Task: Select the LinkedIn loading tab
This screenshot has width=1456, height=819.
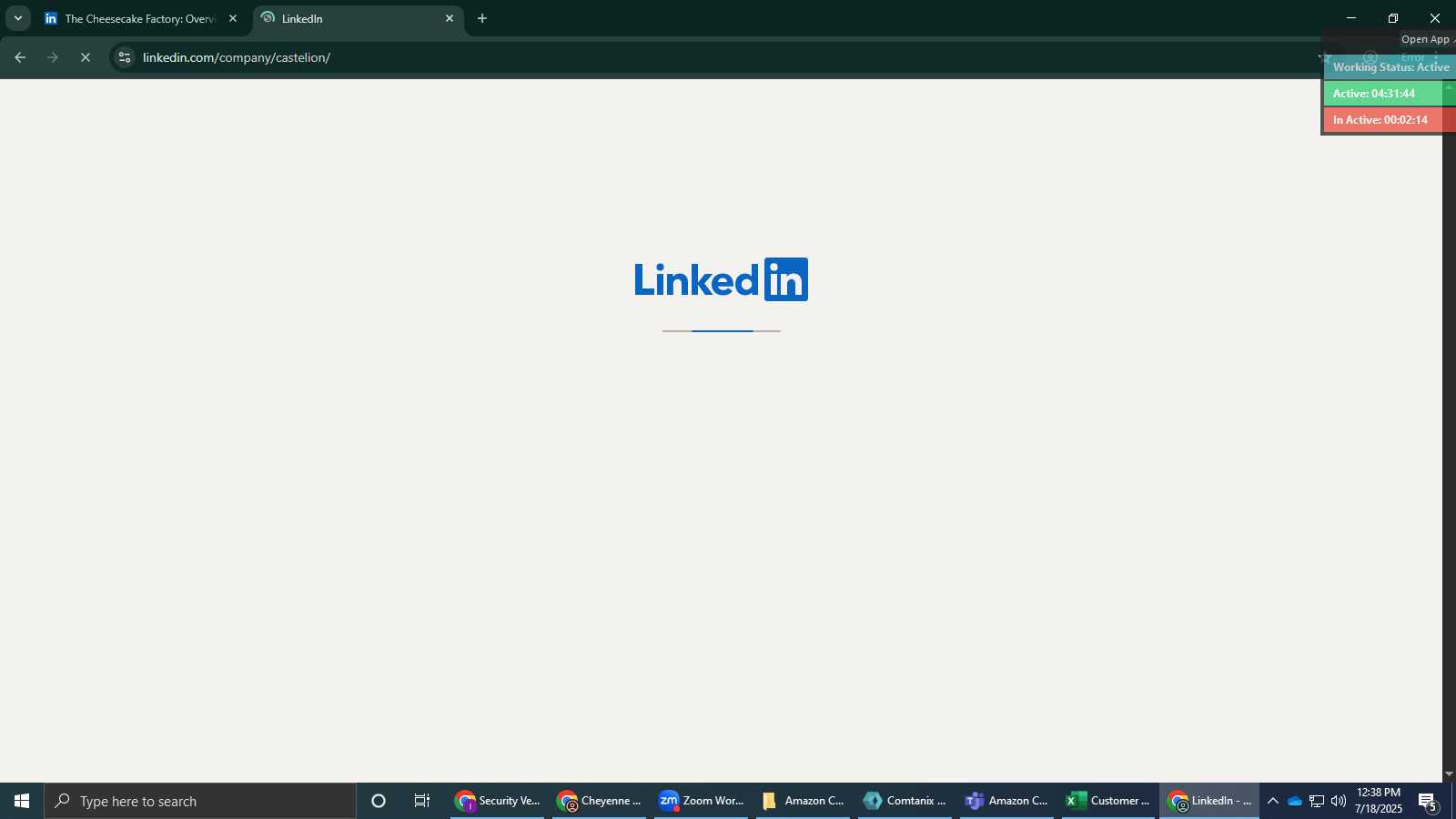Action: [358, 18]
